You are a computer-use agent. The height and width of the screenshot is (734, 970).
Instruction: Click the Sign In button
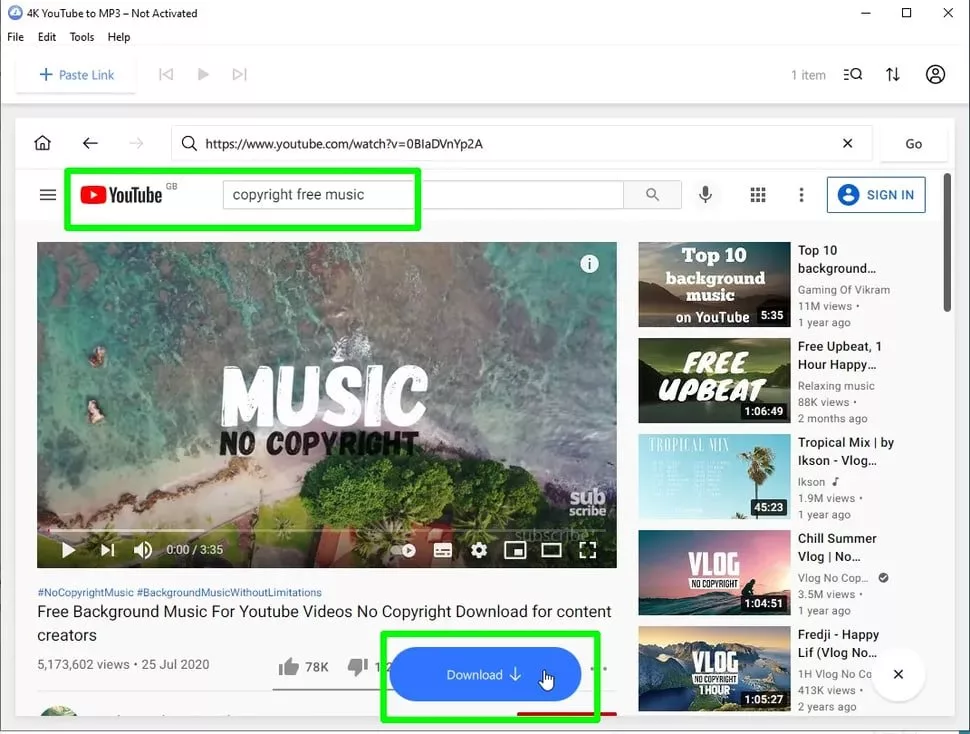[x=876, y=194]
